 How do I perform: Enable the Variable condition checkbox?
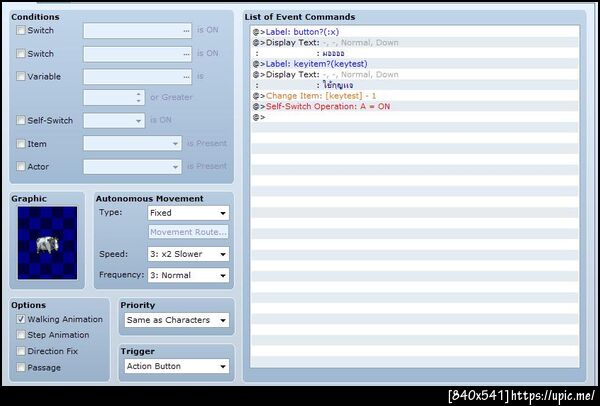[21, 76]
